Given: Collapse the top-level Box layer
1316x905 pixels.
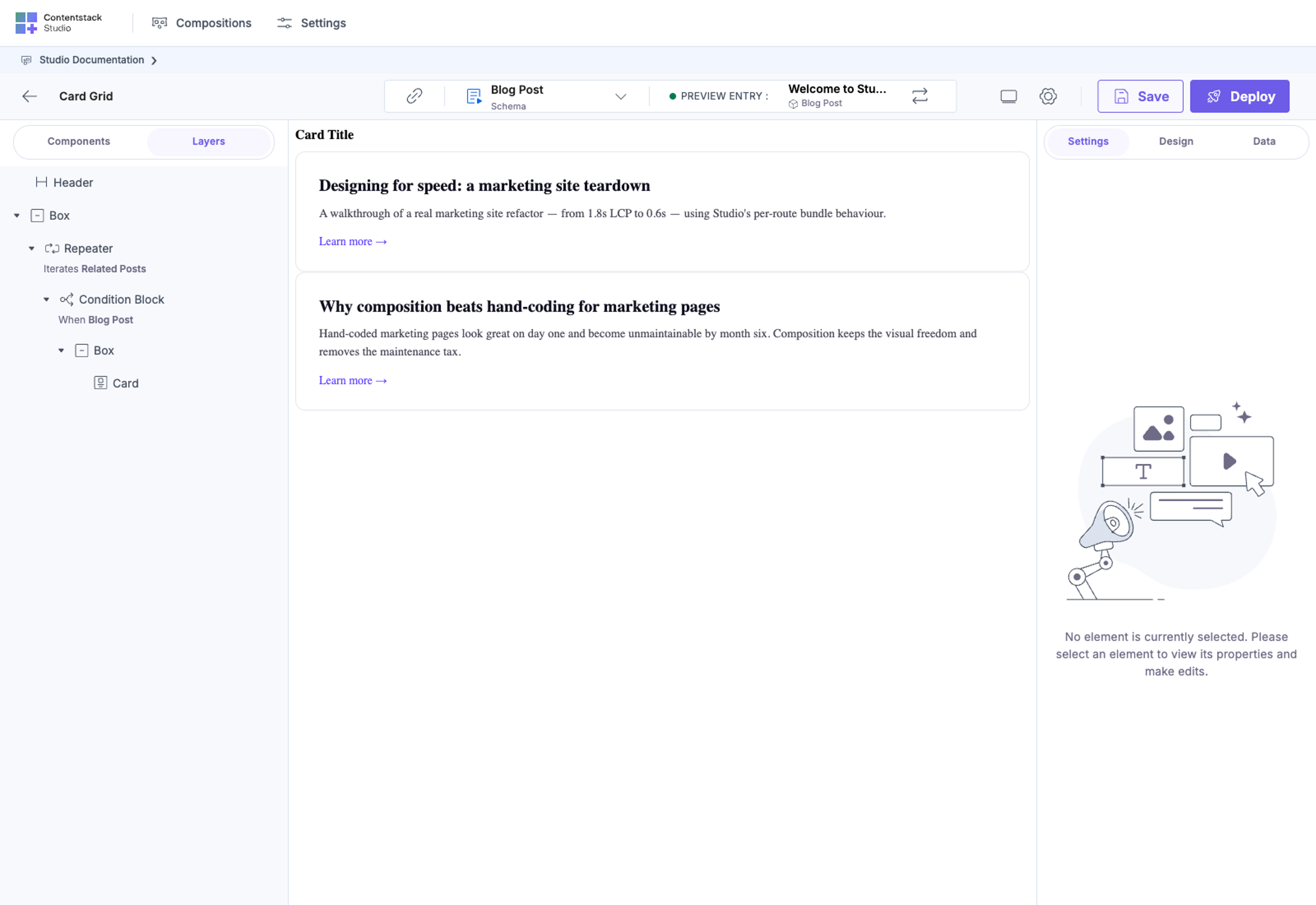Looking at the screenshot, I should (x=17, y=216).
